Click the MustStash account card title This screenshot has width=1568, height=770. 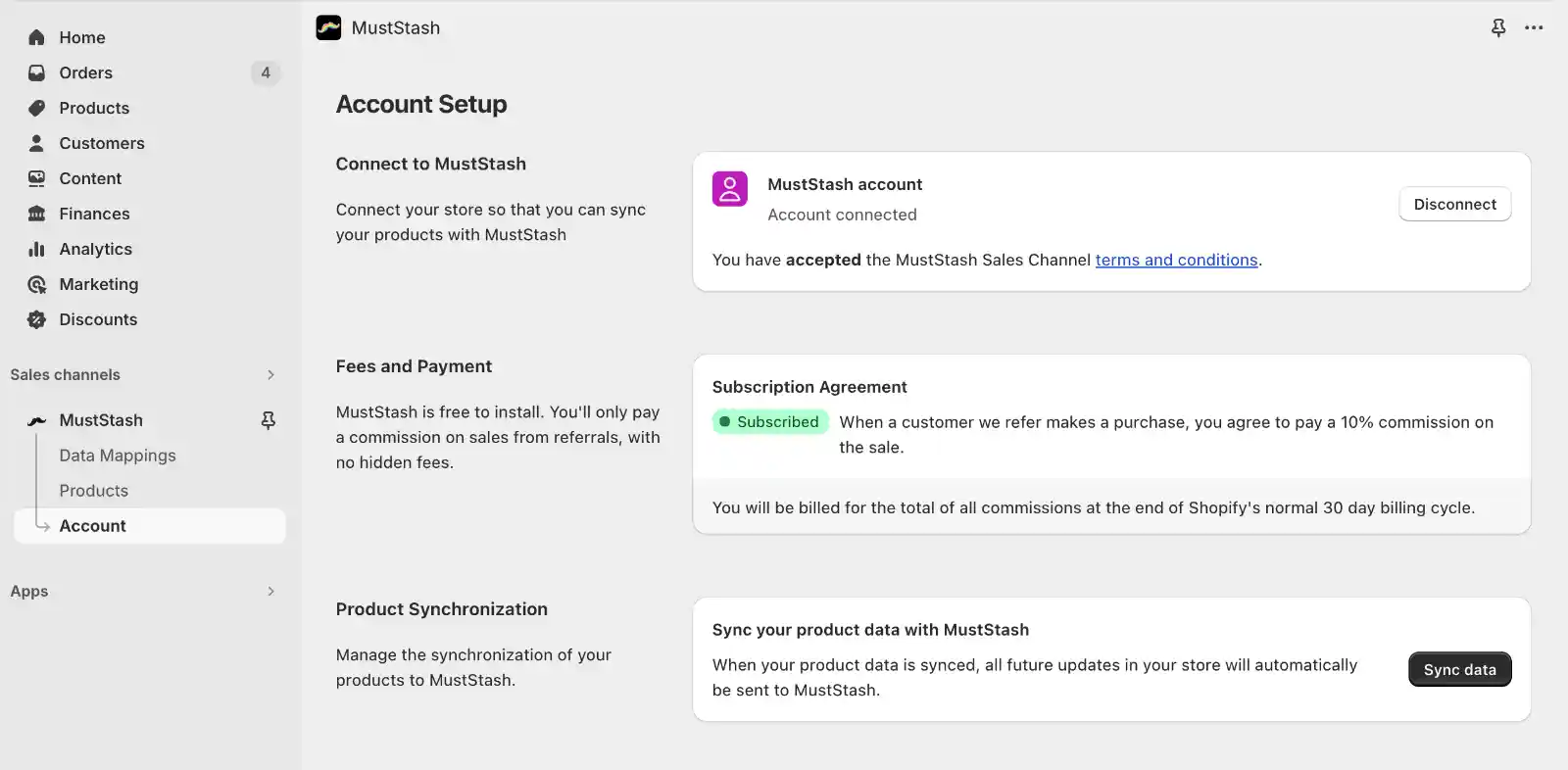click(x=845, y=184)
